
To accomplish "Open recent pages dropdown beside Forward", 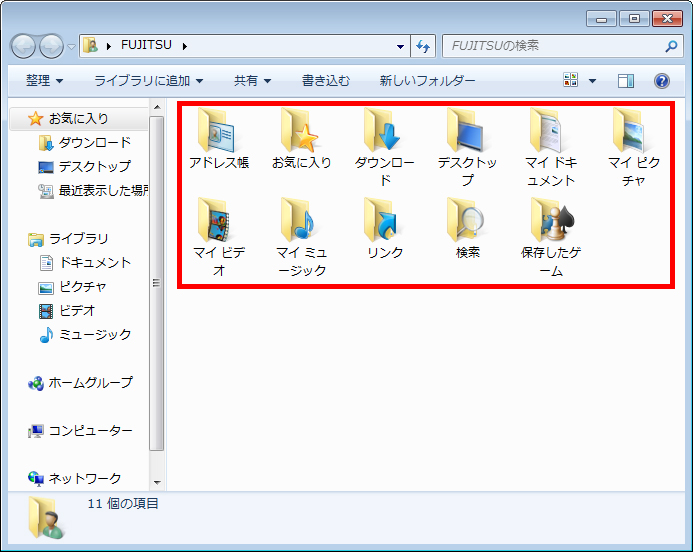I will pos(71,46).
